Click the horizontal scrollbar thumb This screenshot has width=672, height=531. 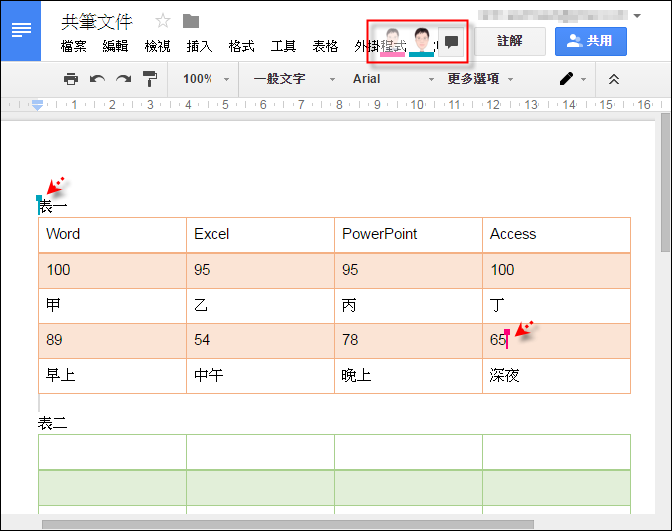tap(288, 525)
